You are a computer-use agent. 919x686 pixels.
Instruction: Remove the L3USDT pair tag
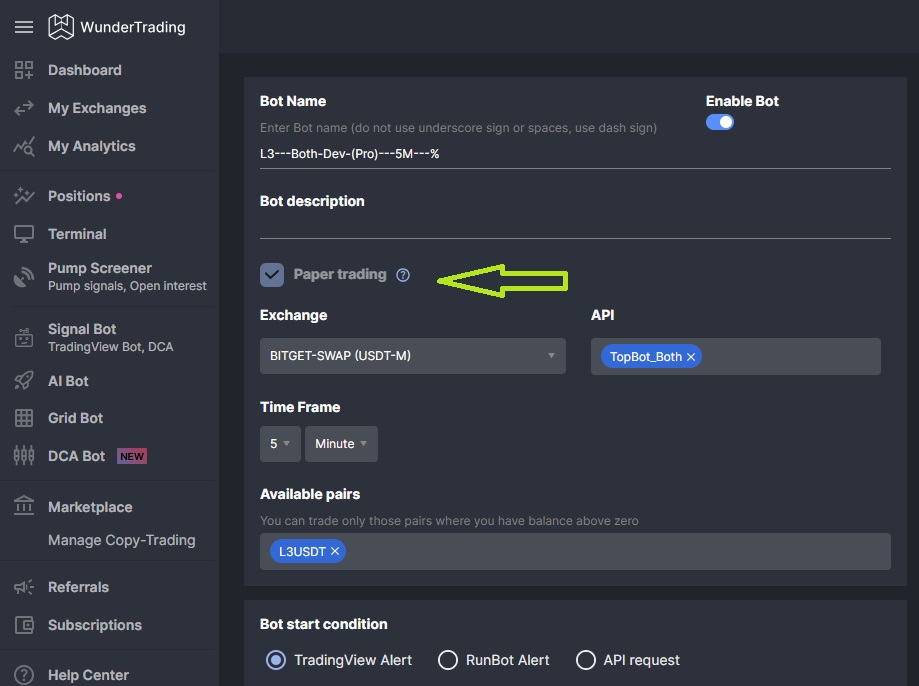point(335,551)
